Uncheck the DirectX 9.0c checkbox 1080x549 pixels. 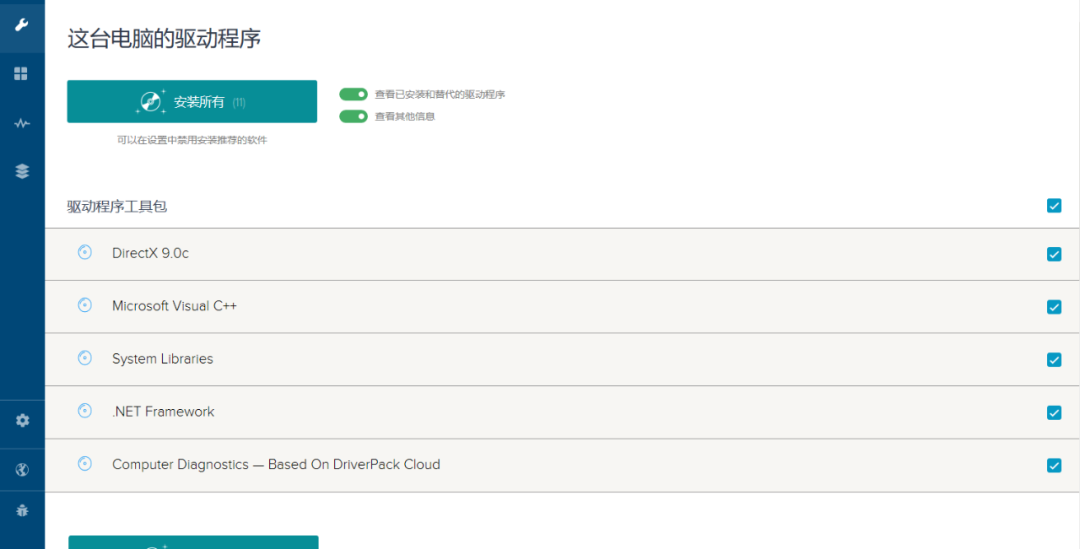coord(1054,254)
